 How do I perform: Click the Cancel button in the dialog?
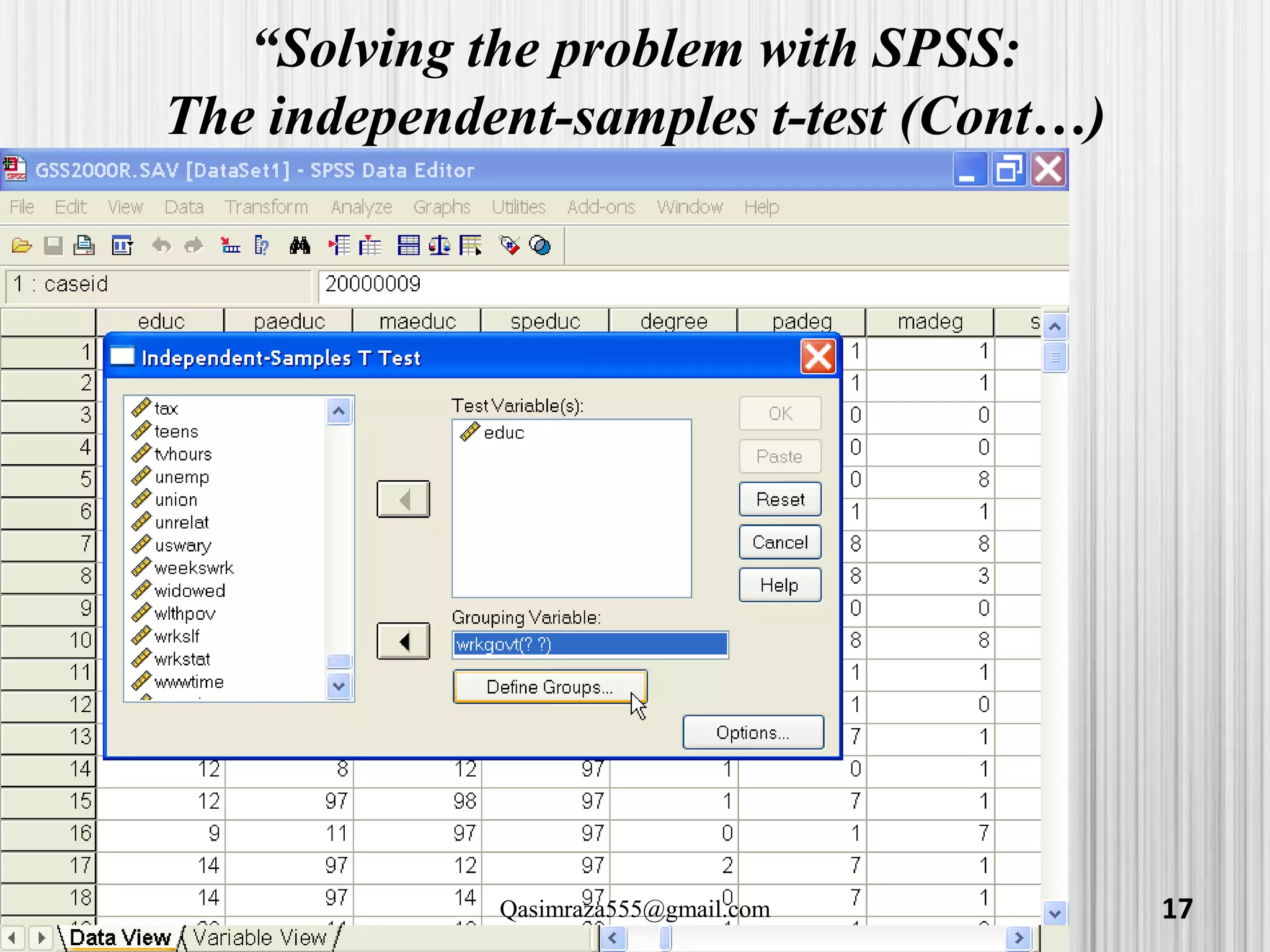780,542
